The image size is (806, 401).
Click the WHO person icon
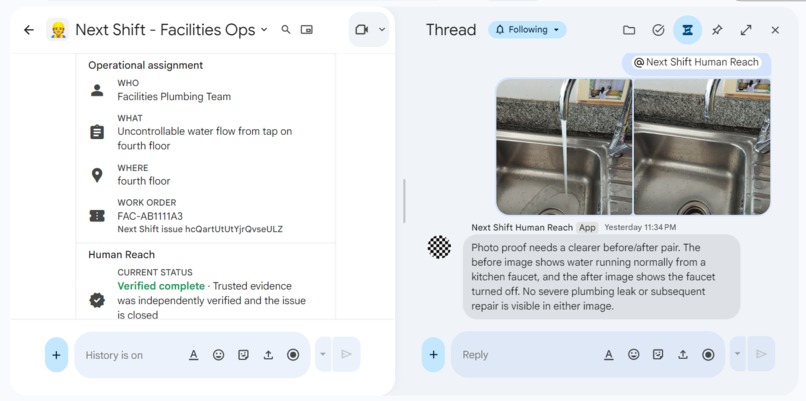(97, 90)
